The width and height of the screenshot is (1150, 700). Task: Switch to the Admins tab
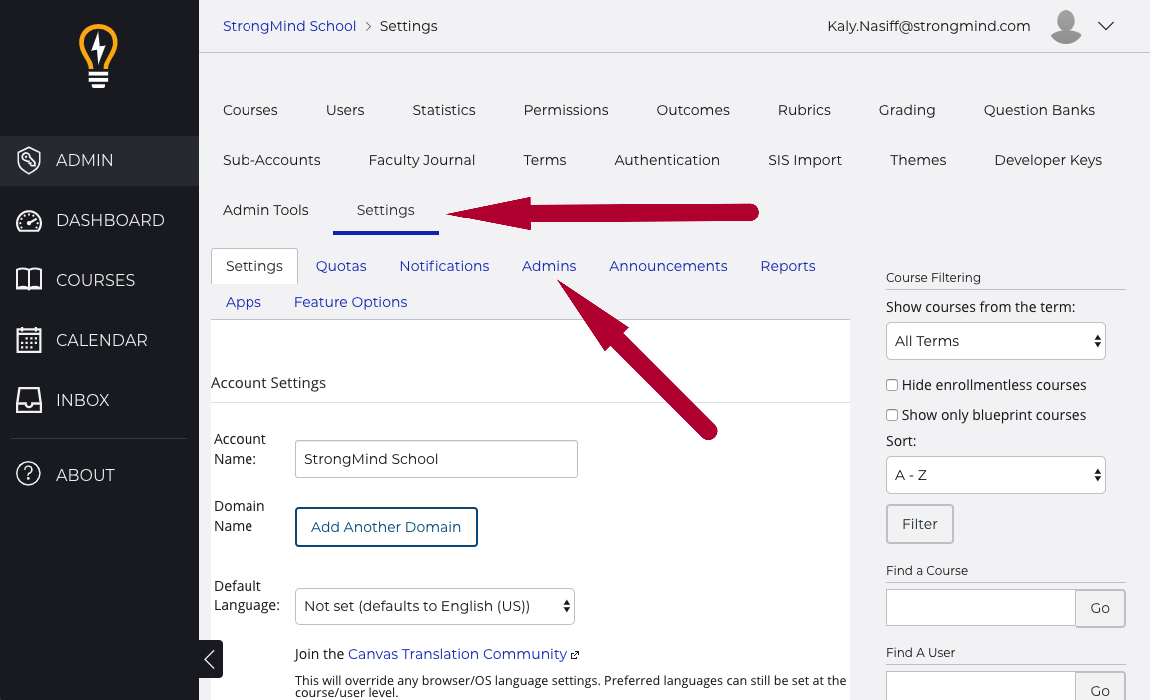click(x=549, y=266)
